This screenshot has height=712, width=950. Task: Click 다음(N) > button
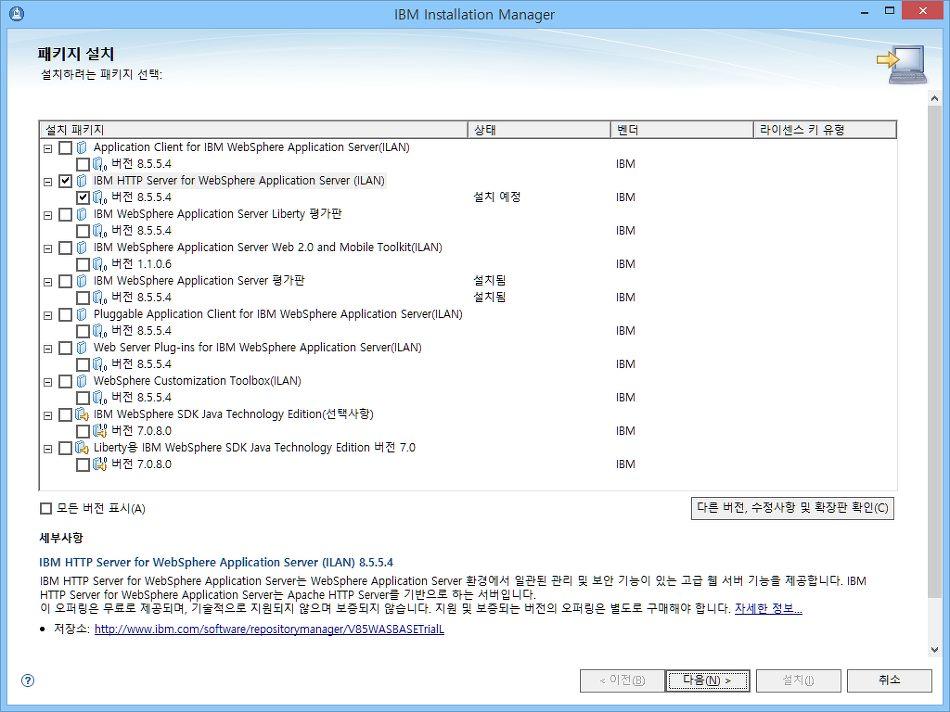[x=707, y=680]
